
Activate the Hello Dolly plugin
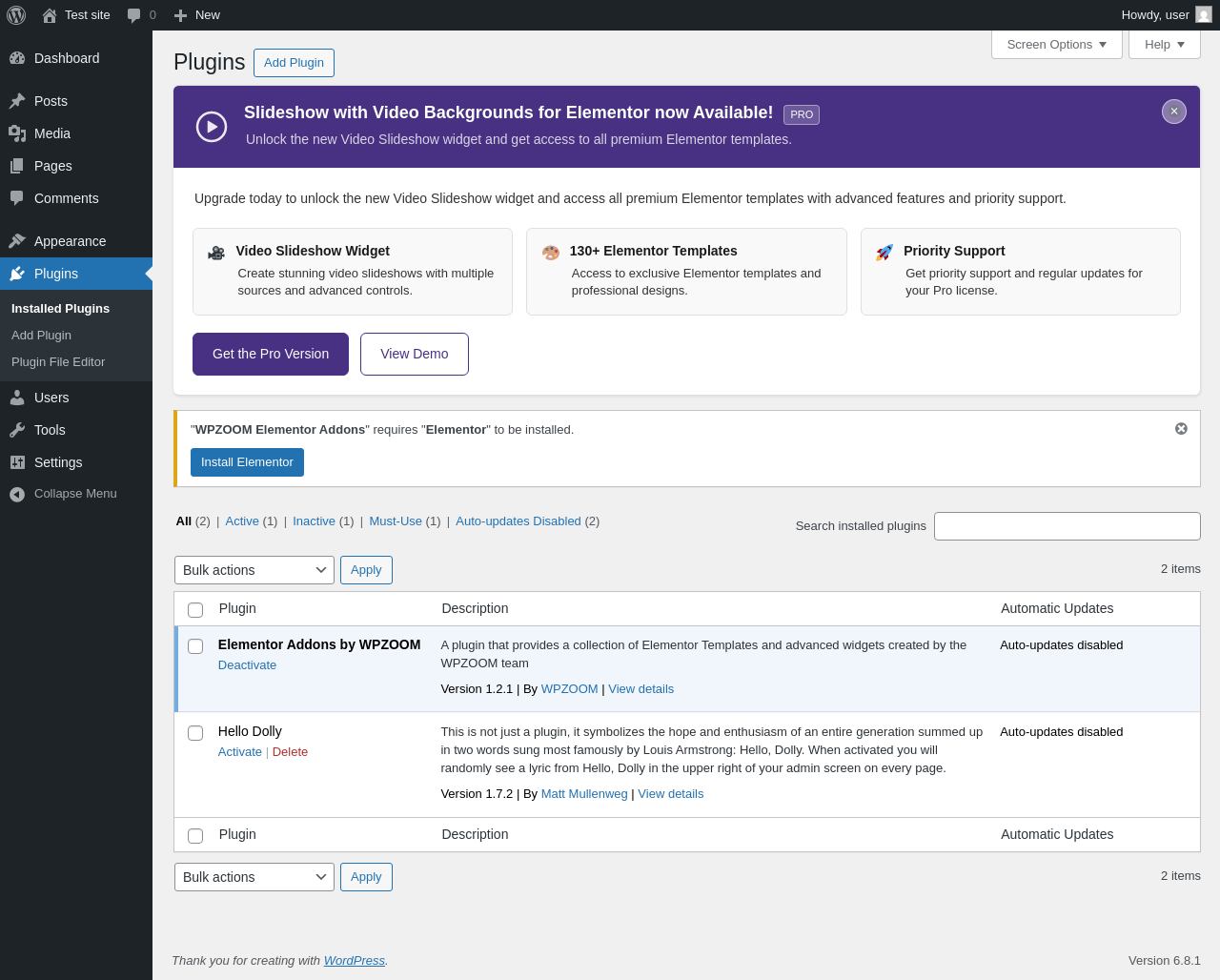click(240, 752)
